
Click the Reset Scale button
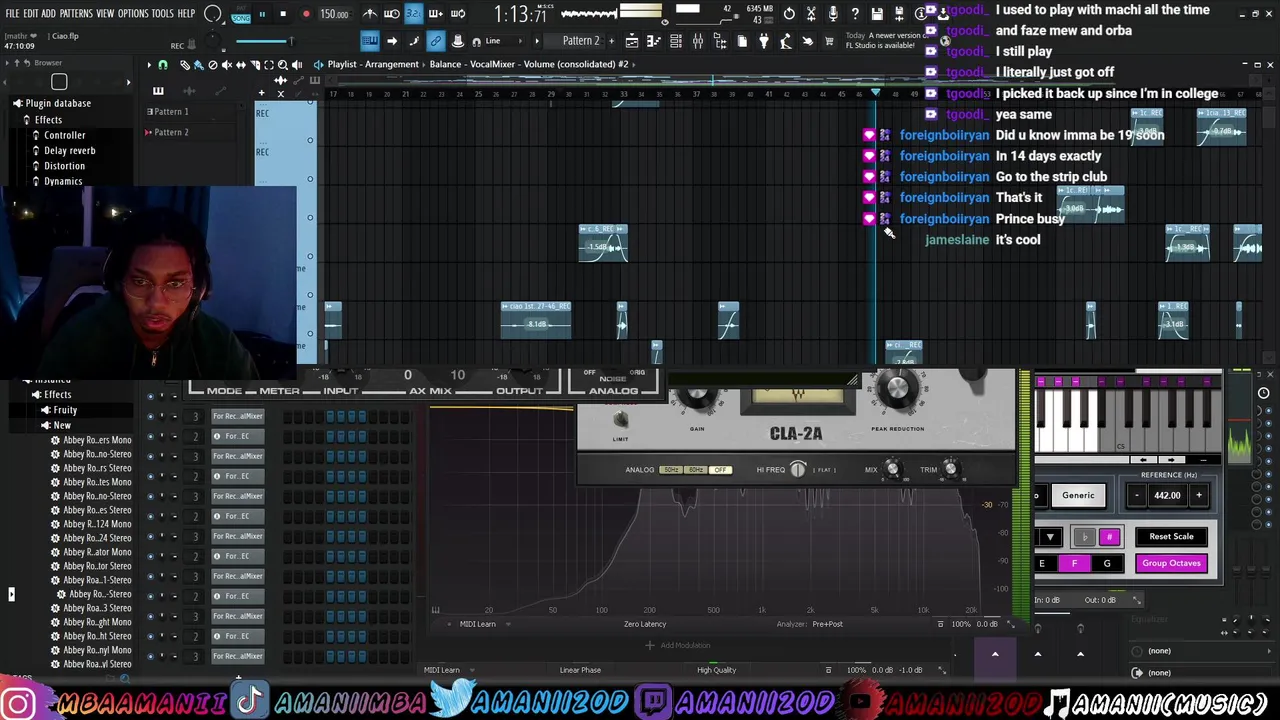tap(1171, 537)
